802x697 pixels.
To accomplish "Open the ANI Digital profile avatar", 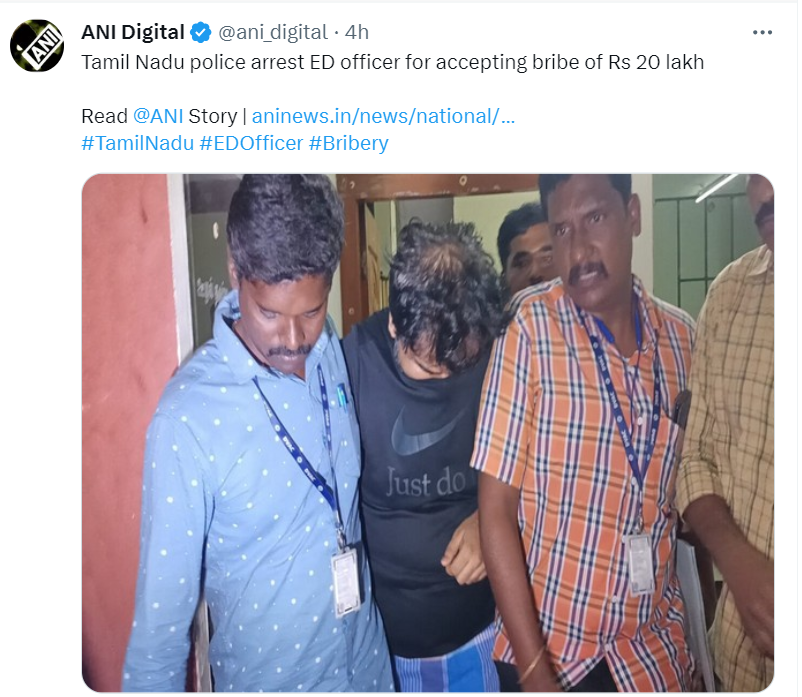I will 37,46.
